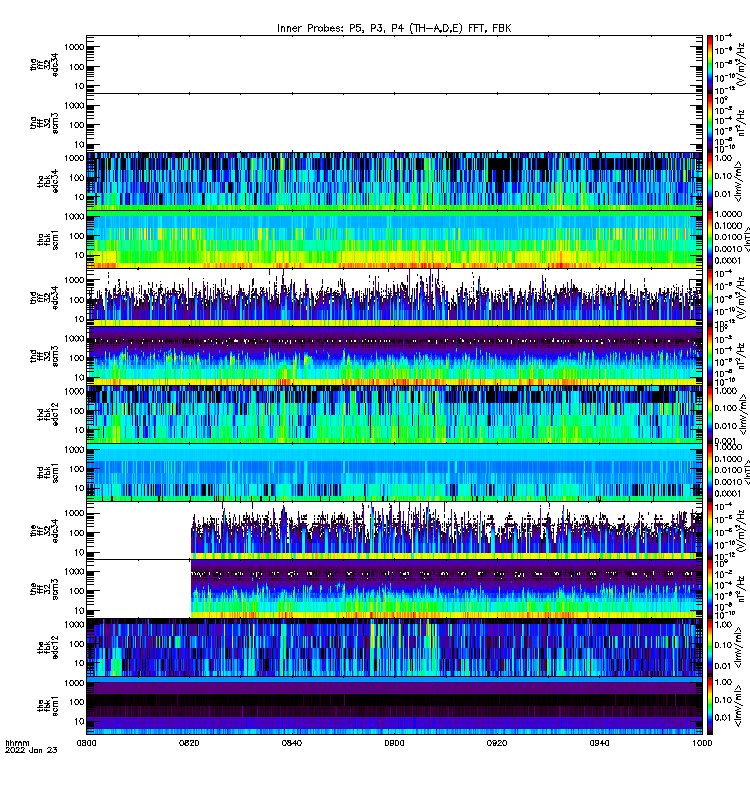Click the 1000 time axis label
750x800 pixels.
(702, 743)
